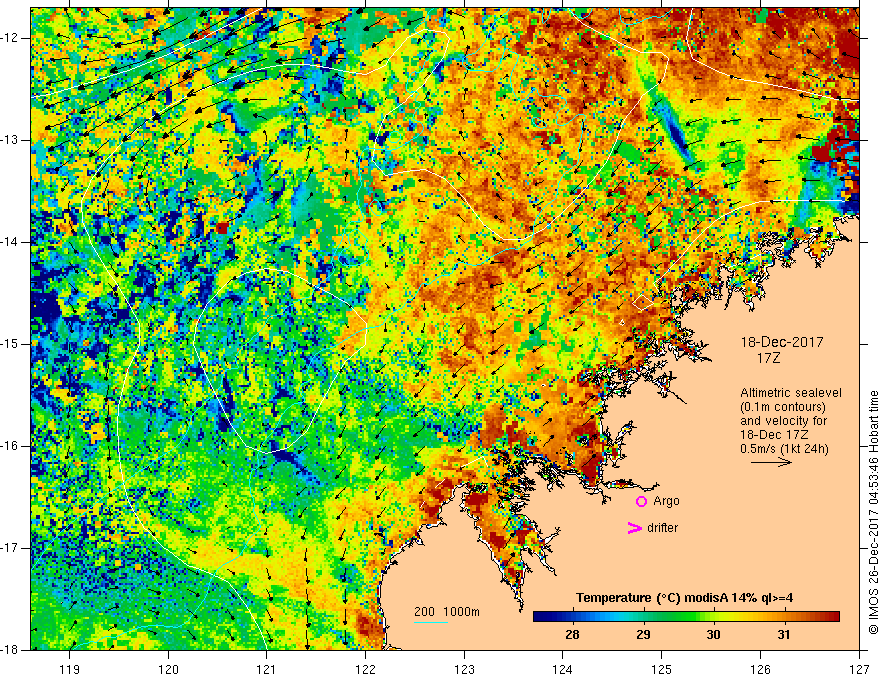Click the '200 1000m' depth contour label
This screenshot has width=880, height=680.
tap(447, 612)
